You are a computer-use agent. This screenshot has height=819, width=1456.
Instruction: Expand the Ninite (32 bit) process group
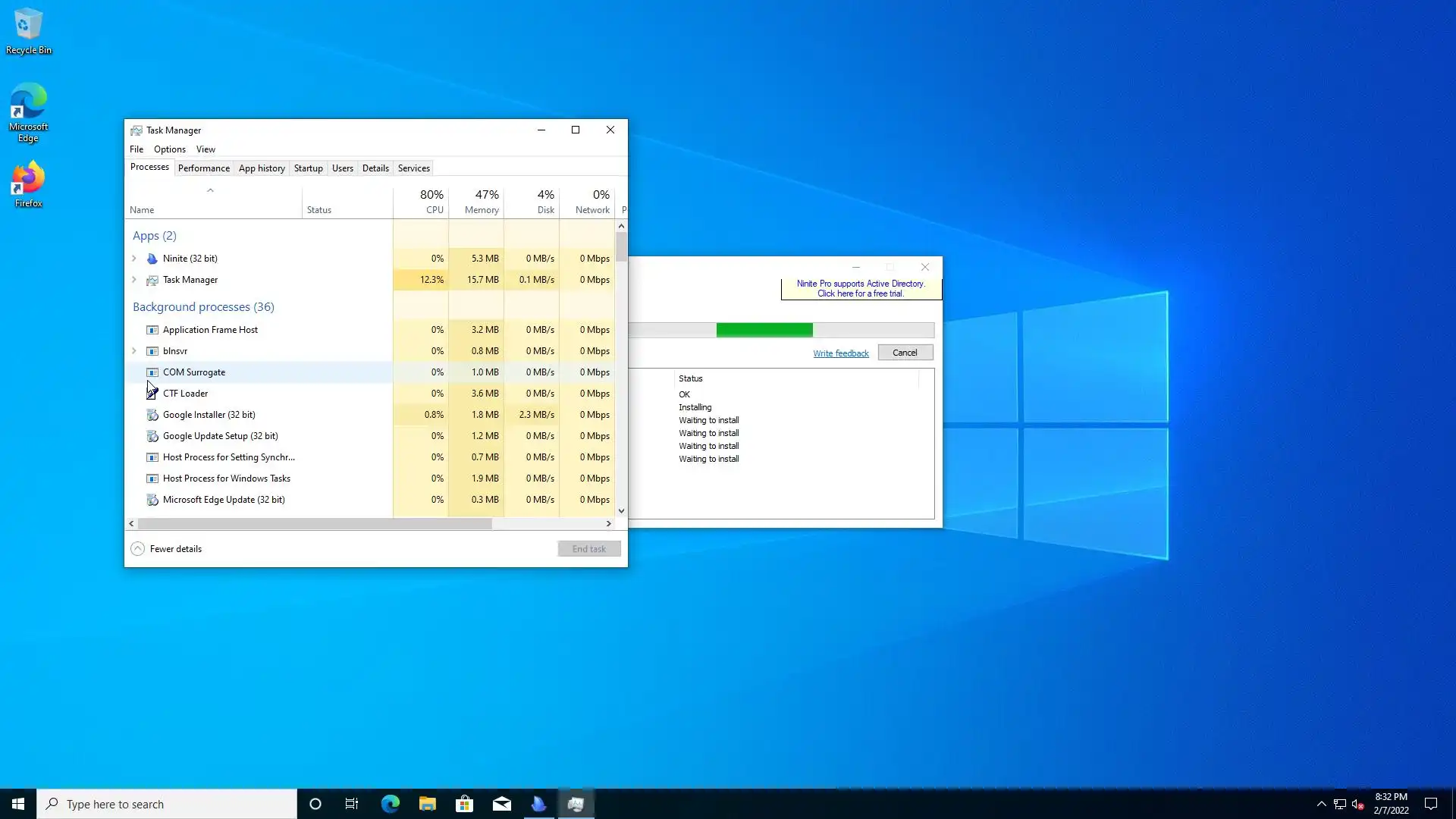pyautogui.click(x=134, y=259)
